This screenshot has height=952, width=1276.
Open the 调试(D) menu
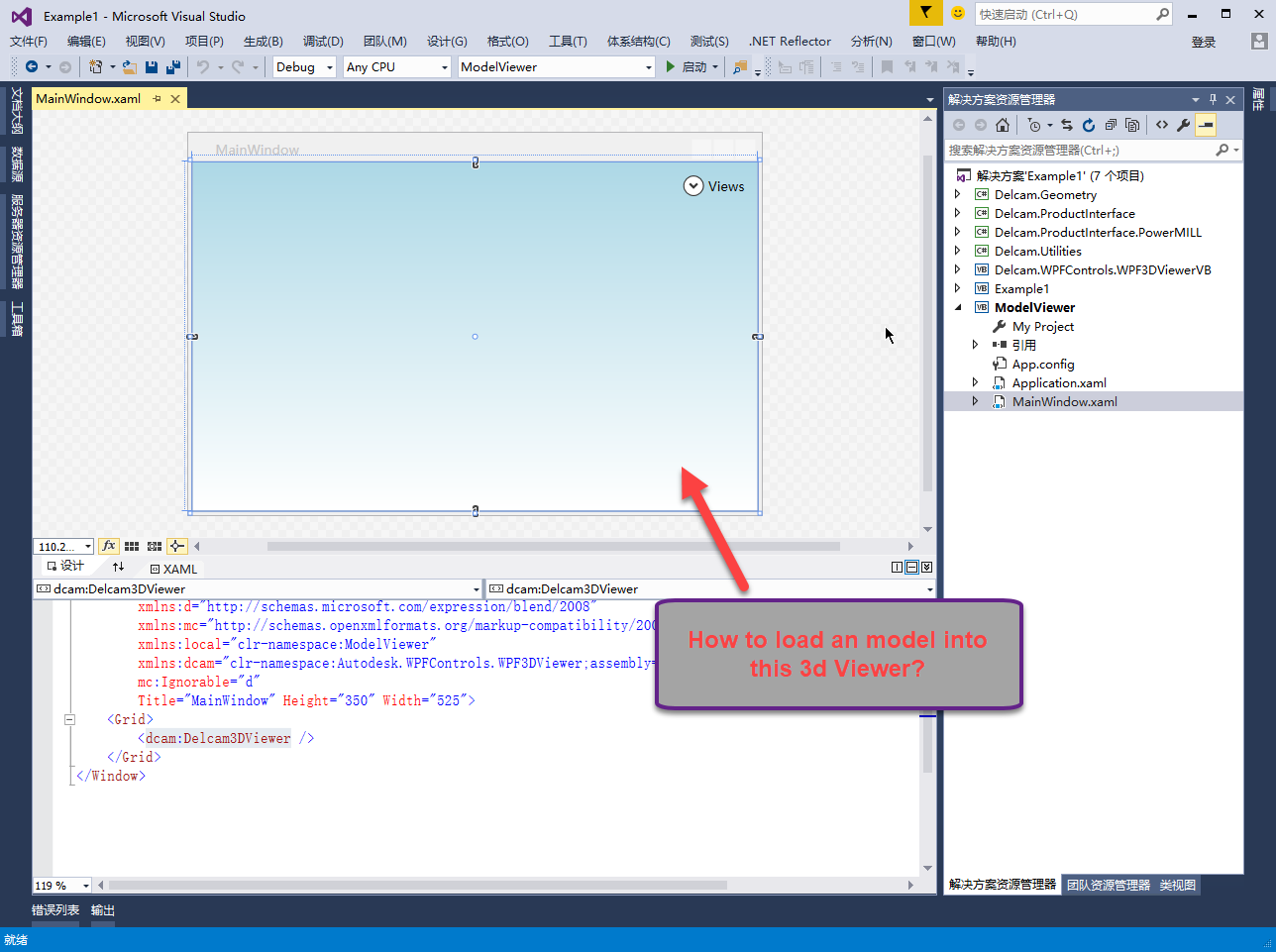click(322, 42)
